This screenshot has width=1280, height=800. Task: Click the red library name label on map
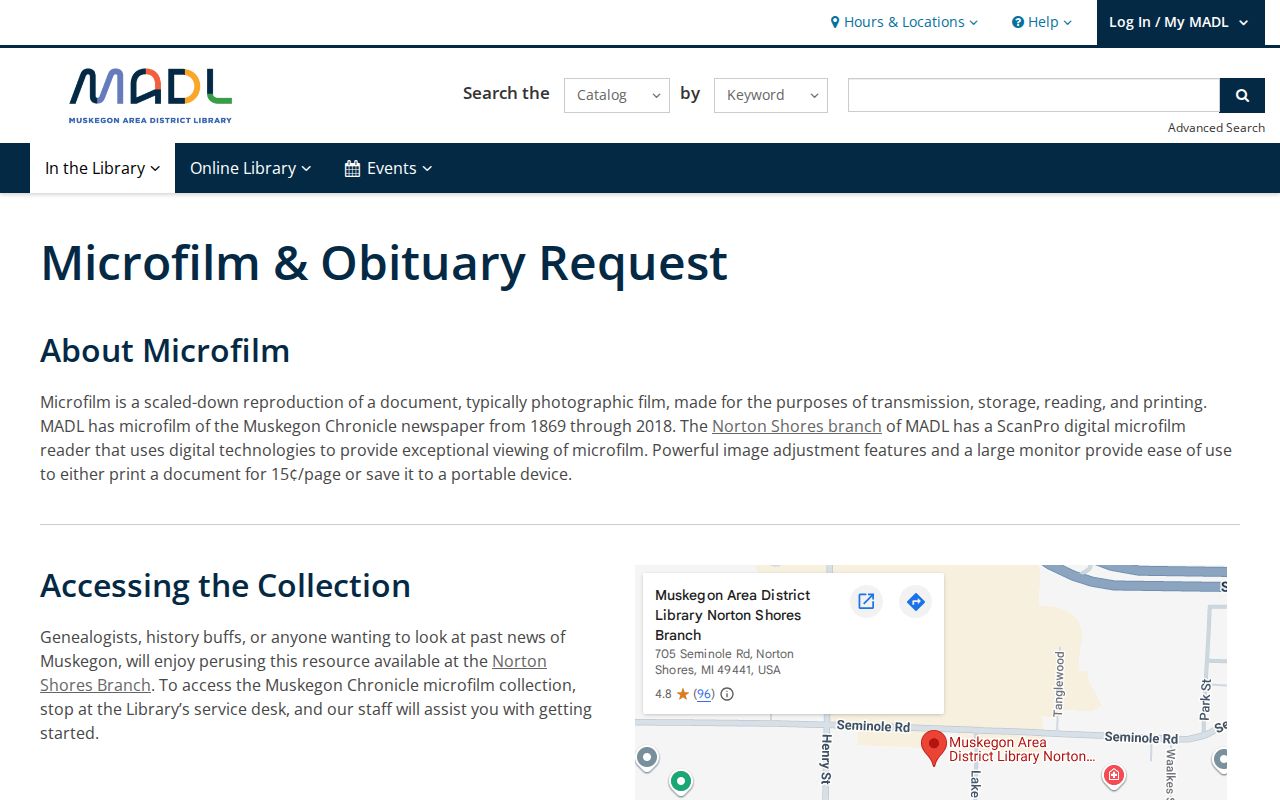point(1022,749)
